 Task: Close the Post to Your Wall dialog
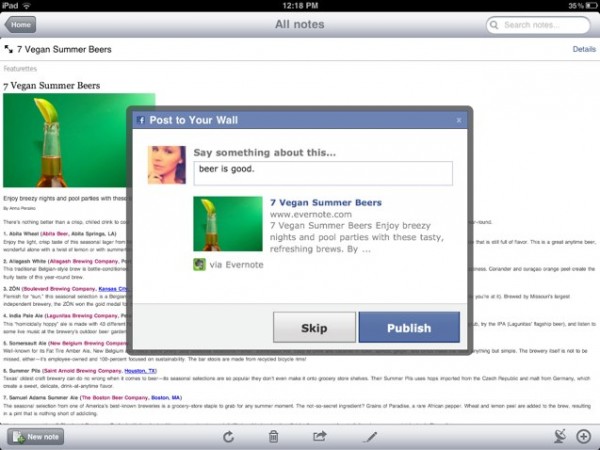459,121
